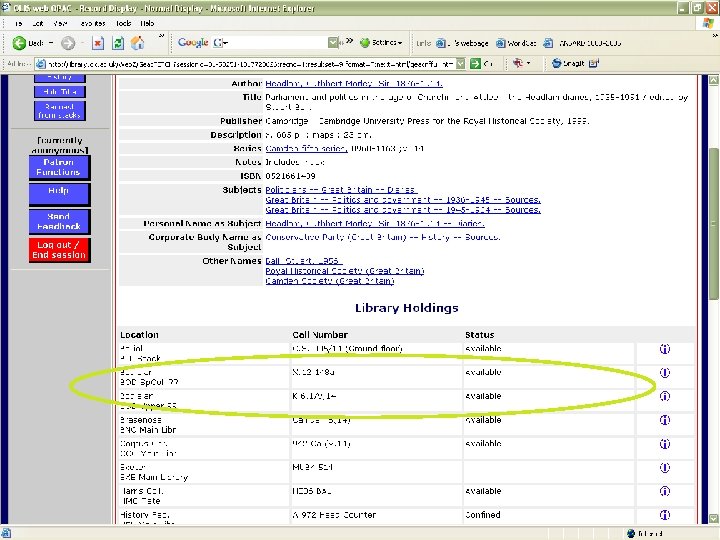Open the Camden fifth series link
This screenshot has width=720, height=540.
click(306, 148)
